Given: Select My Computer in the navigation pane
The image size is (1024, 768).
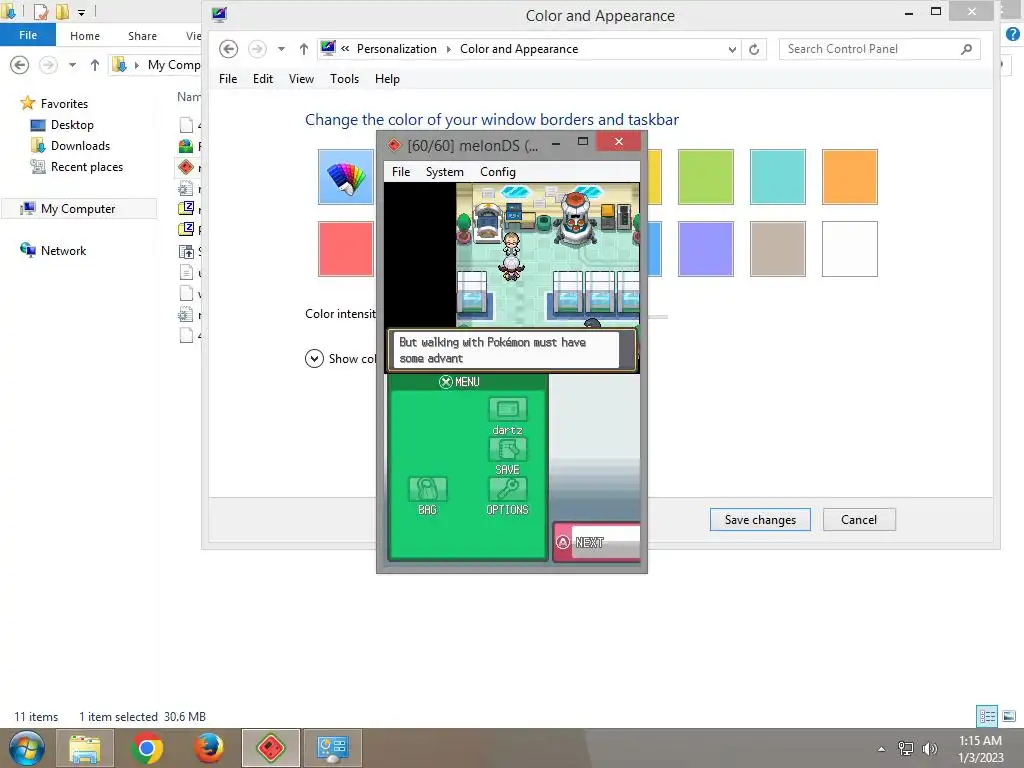Looking at the screenshot, I should coord(78,209).
